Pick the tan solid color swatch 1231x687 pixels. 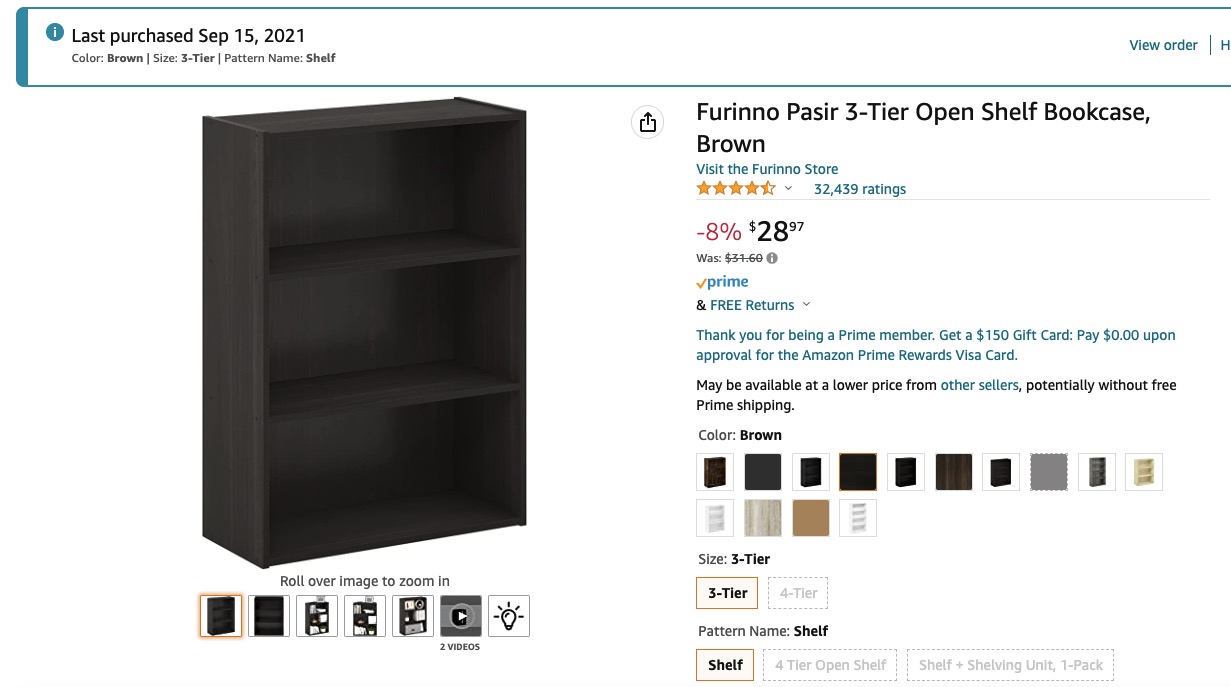click(x=811, y=518)
